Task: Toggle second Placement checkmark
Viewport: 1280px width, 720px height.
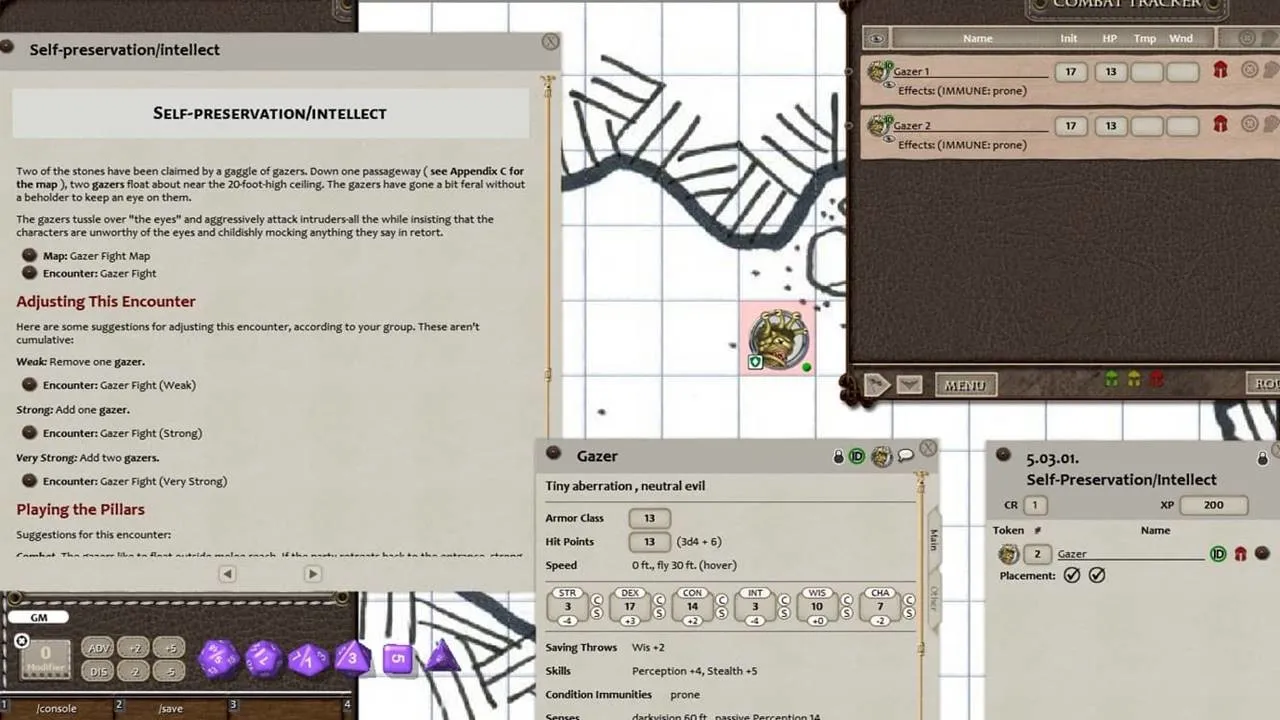Action: click(x=1097, y=575)
